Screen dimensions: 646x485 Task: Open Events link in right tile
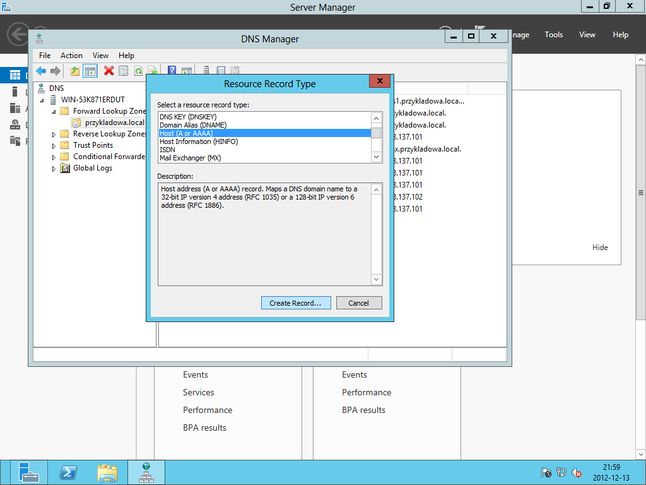pyautogui.click(x=354, y=375)
